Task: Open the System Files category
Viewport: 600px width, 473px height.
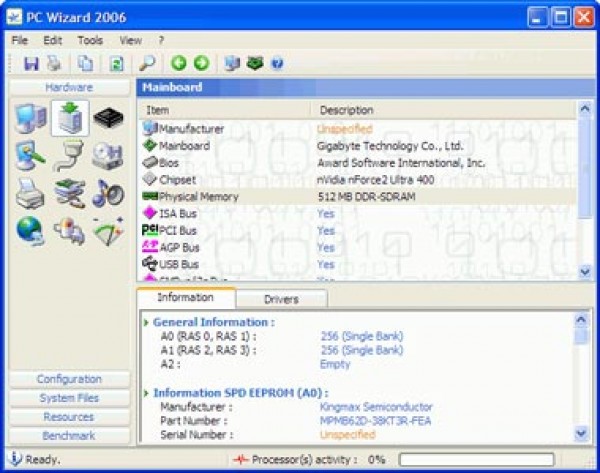Action: (69, 398)
